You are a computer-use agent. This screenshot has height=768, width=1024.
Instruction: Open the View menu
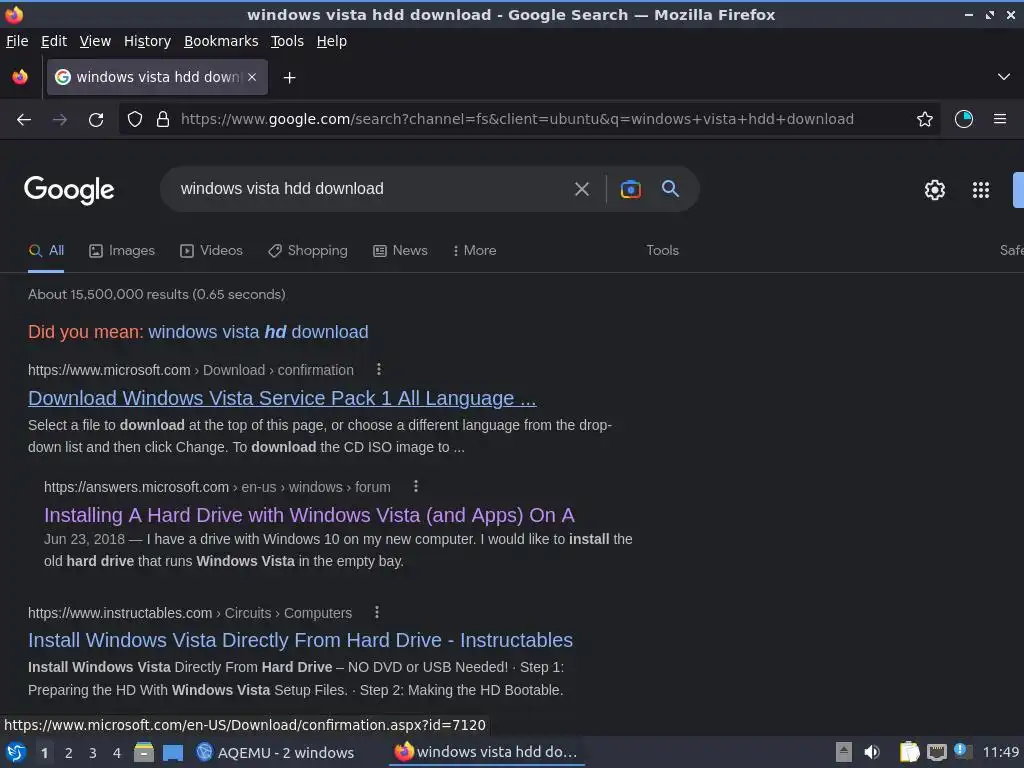click(x=95, y=41)
